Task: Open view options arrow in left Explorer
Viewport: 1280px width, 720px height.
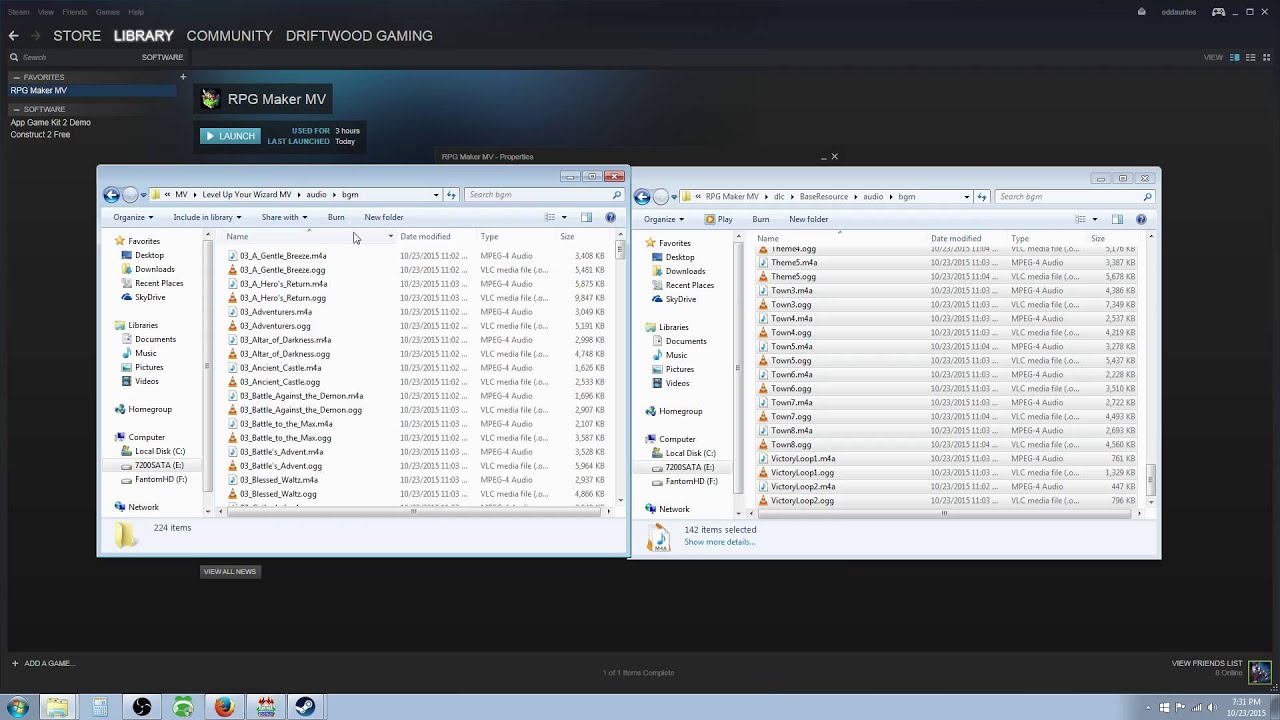Action: pyautogui.click(x=564, y=217)
